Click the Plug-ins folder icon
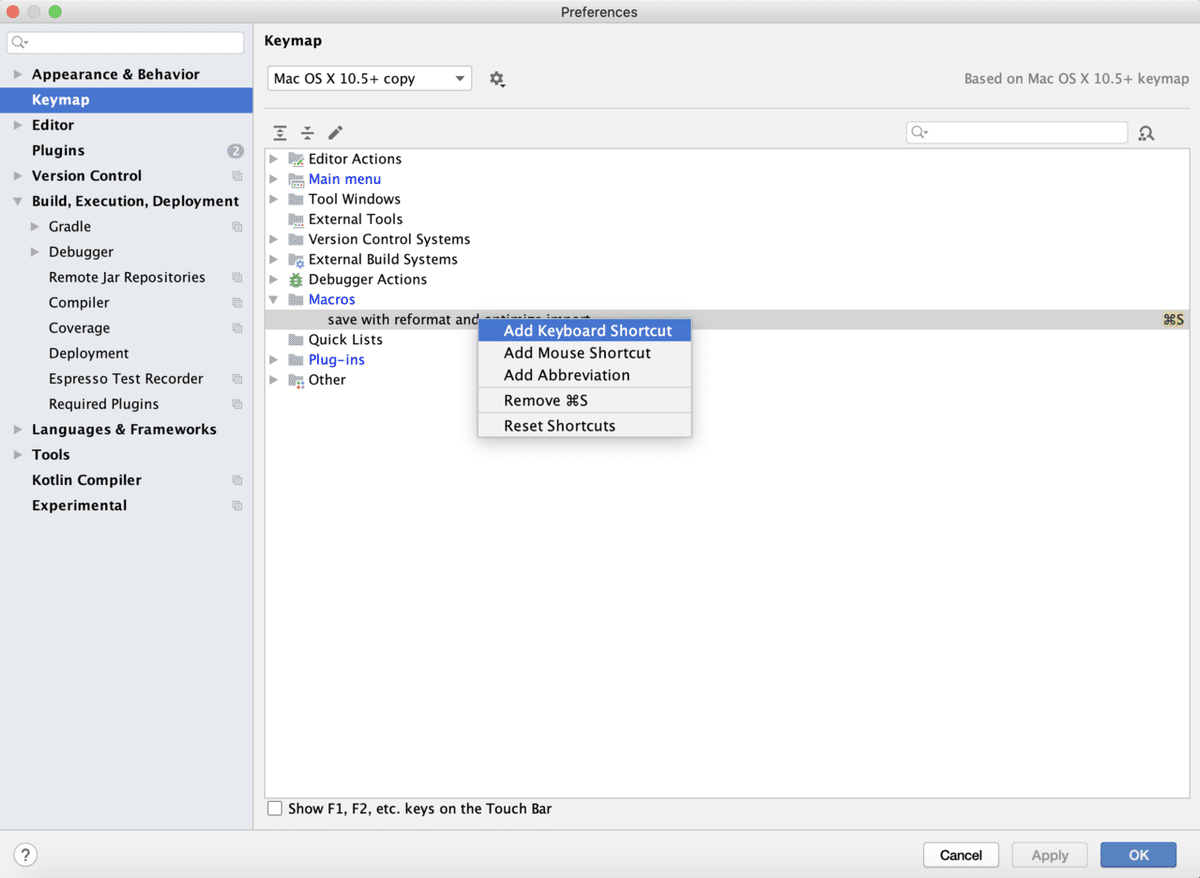1200x878 pixels. click(296, 359)
